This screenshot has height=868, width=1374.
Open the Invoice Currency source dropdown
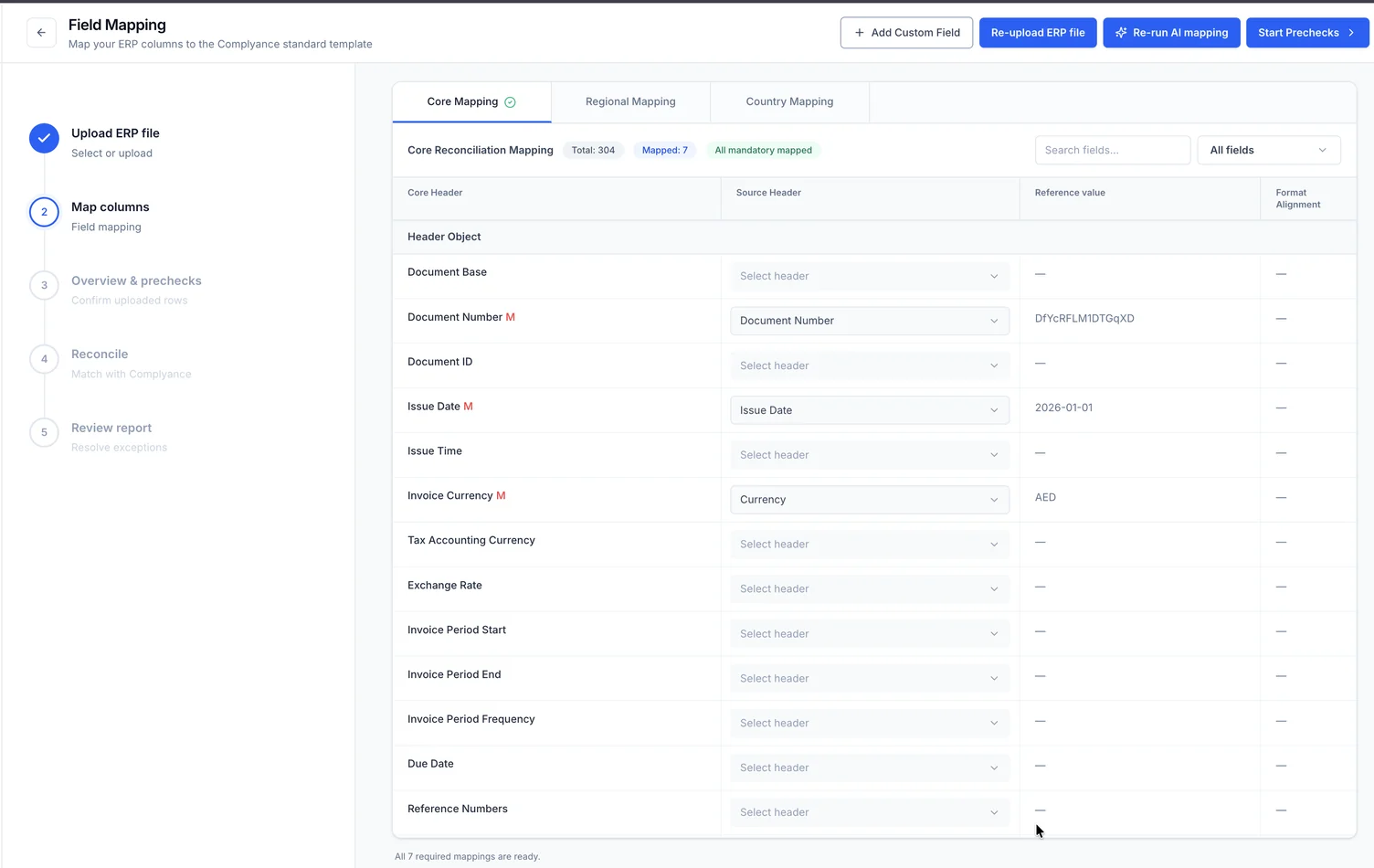(x=870, y=500)
